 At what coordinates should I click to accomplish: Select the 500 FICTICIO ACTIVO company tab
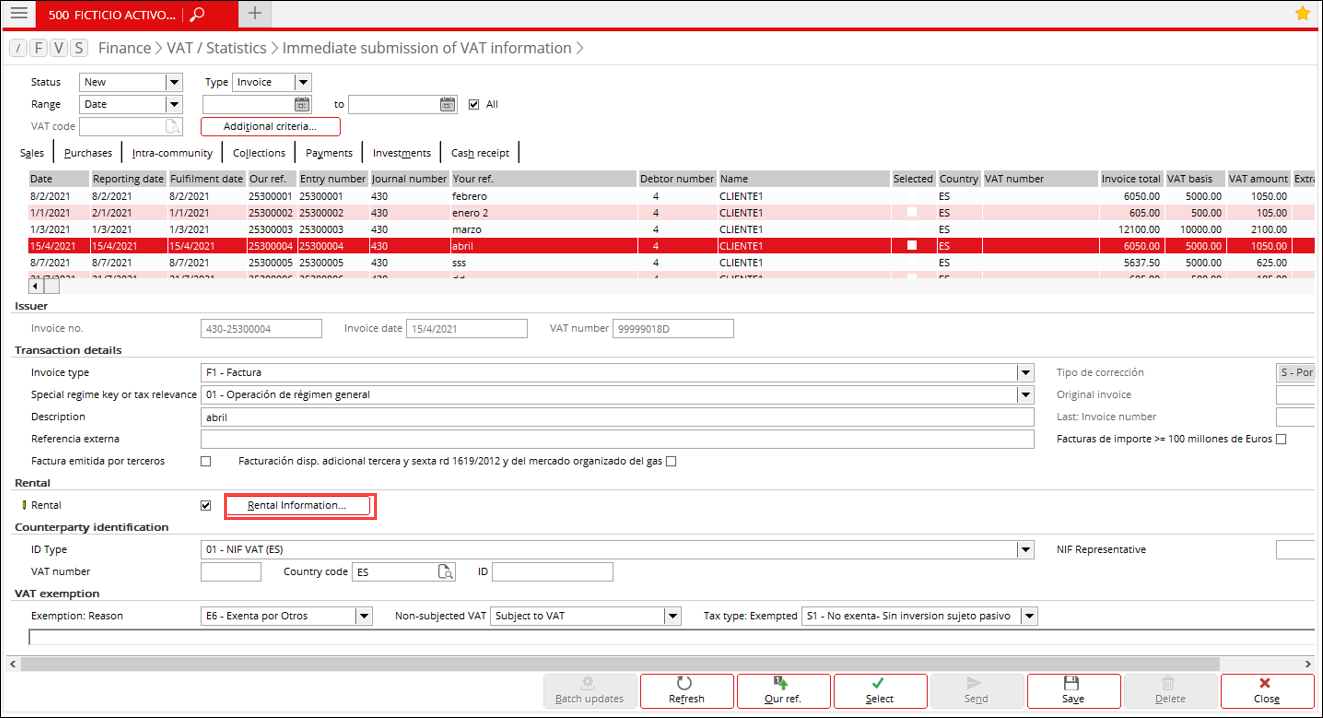(x=111, y=14)
